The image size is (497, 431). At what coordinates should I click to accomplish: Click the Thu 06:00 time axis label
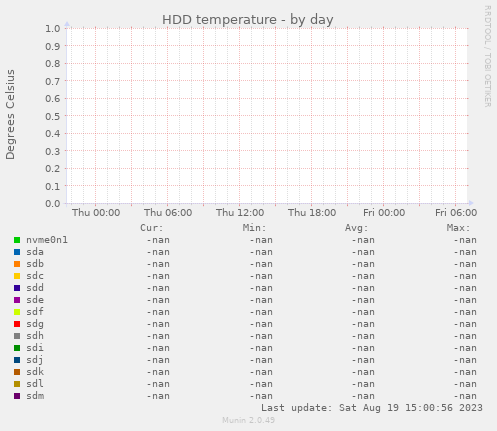coord(168,213)
